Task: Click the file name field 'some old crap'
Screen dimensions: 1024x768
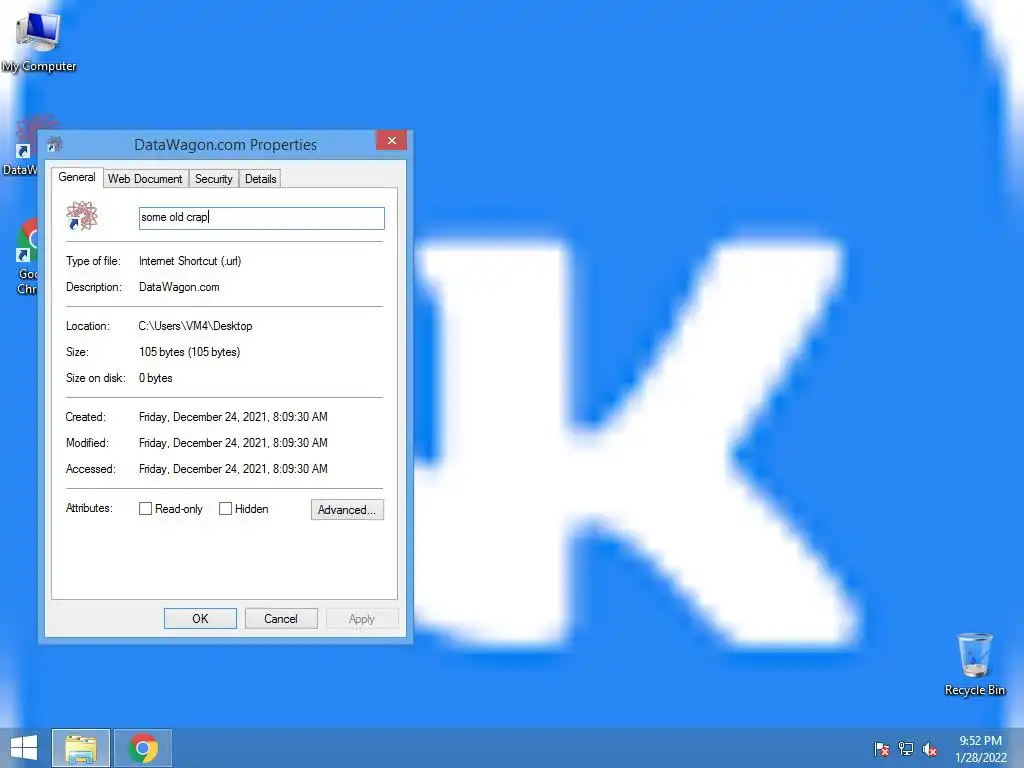Action: 261,218
